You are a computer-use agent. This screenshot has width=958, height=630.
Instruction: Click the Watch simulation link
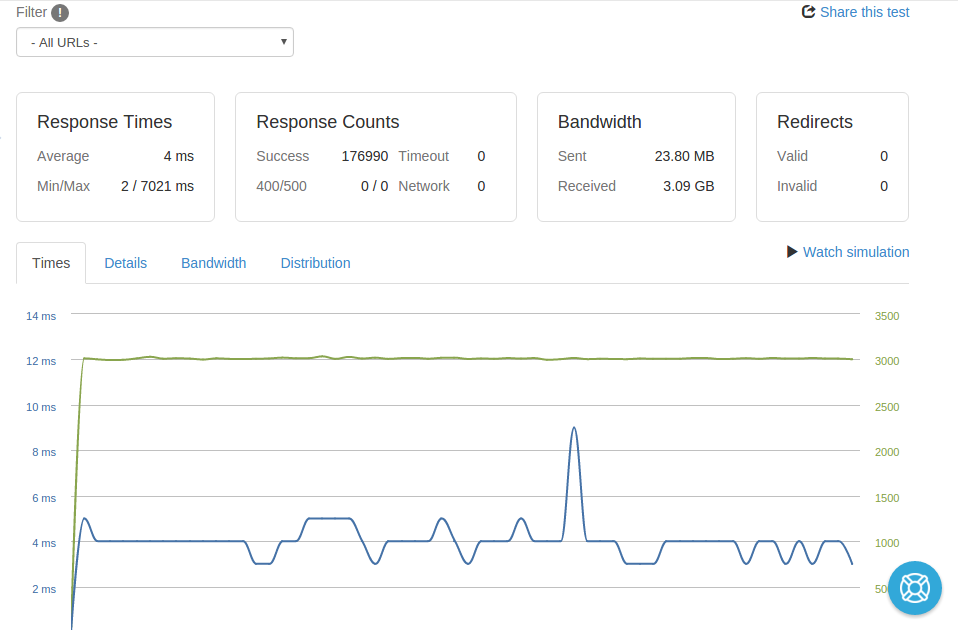(x=855, y=252)
